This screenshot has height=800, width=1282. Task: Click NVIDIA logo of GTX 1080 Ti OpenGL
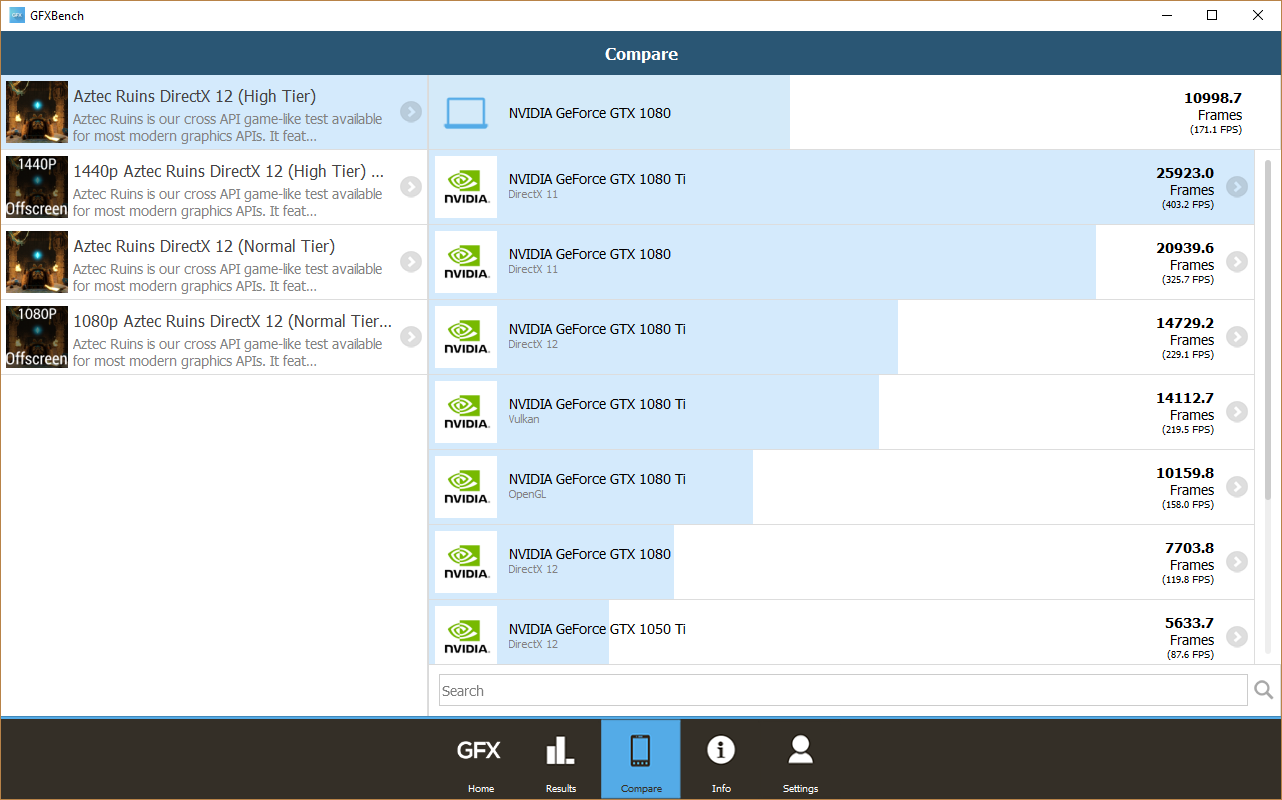(x=466, y=487)
